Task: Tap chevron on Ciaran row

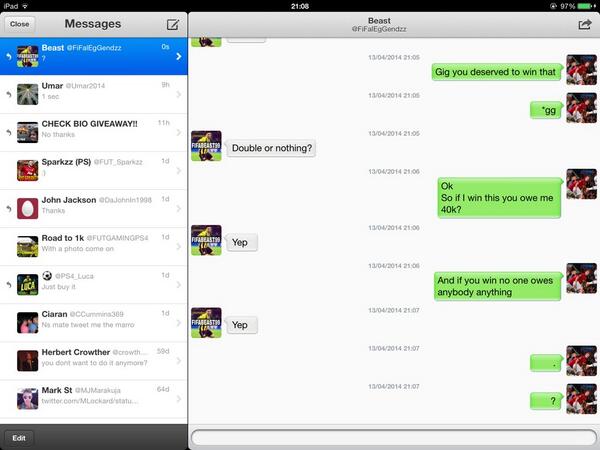Action: coord(179,323)
